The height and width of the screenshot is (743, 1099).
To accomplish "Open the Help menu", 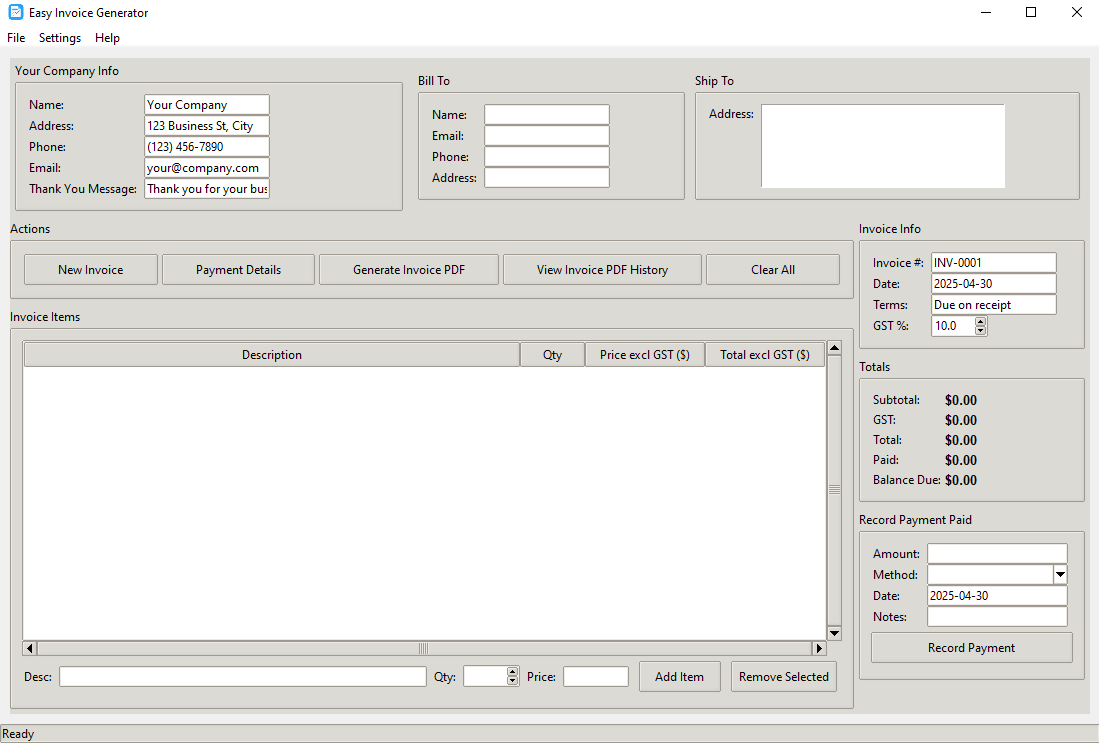I will tap(107, 38).
